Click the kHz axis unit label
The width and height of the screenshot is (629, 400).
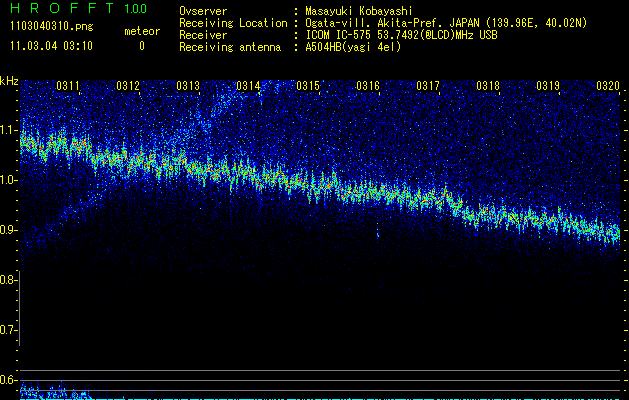tap(9, 81)
